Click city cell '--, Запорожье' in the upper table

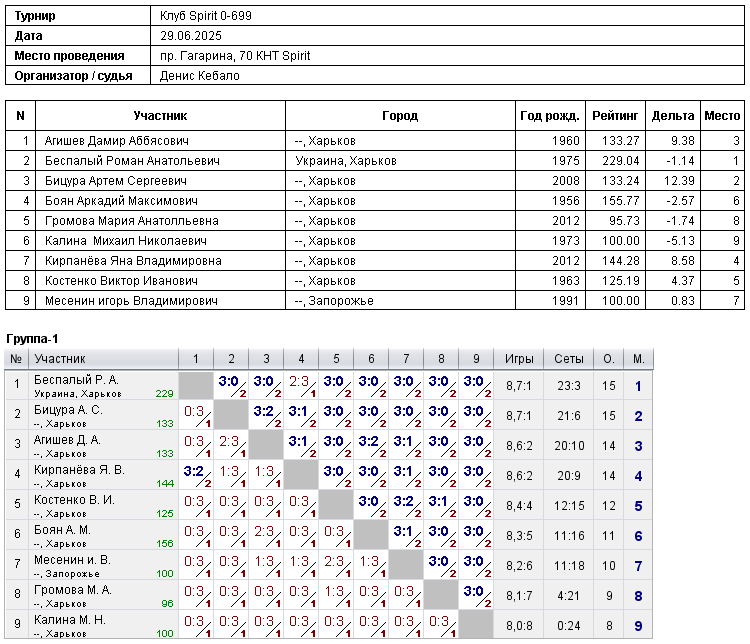pos(334,301)
